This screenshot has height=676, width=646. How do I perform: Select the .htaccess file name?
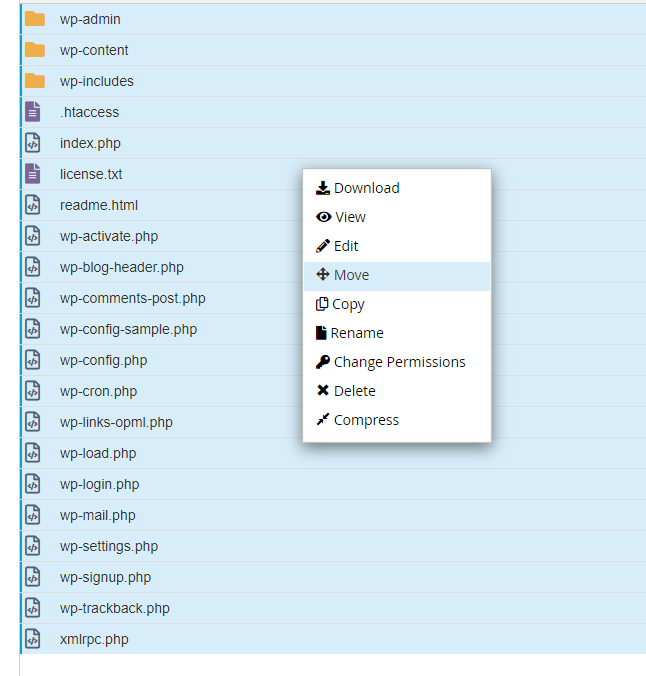click(89, 112)
